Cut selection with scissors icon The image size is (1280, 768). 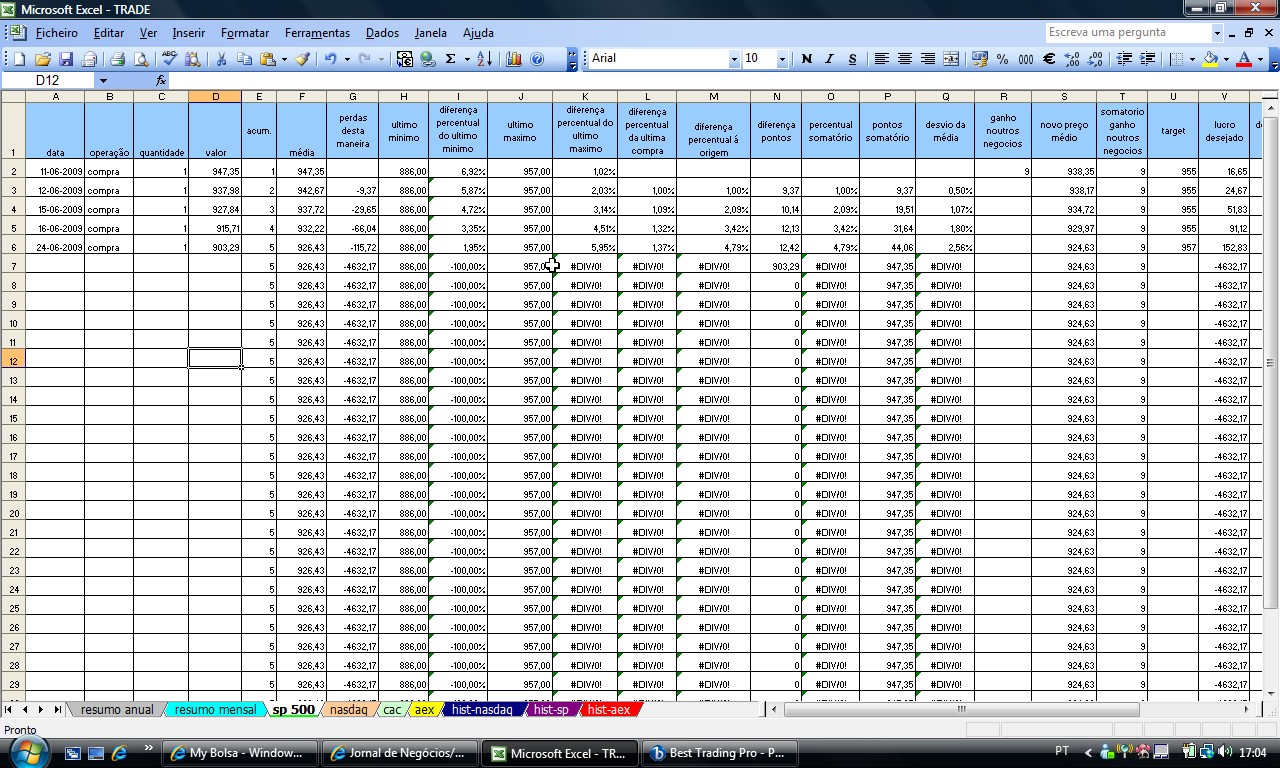coord(221,59)
